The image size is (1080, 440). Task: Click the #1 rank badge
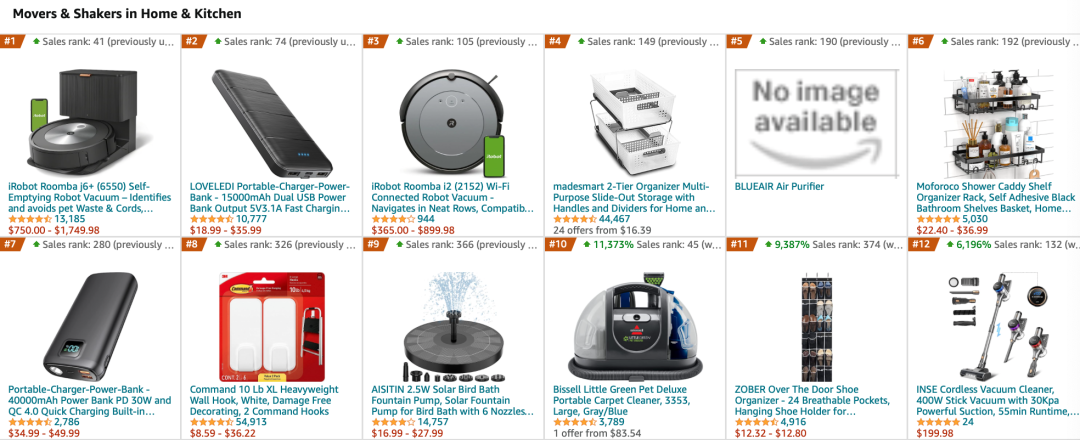(x=10, y=41)
